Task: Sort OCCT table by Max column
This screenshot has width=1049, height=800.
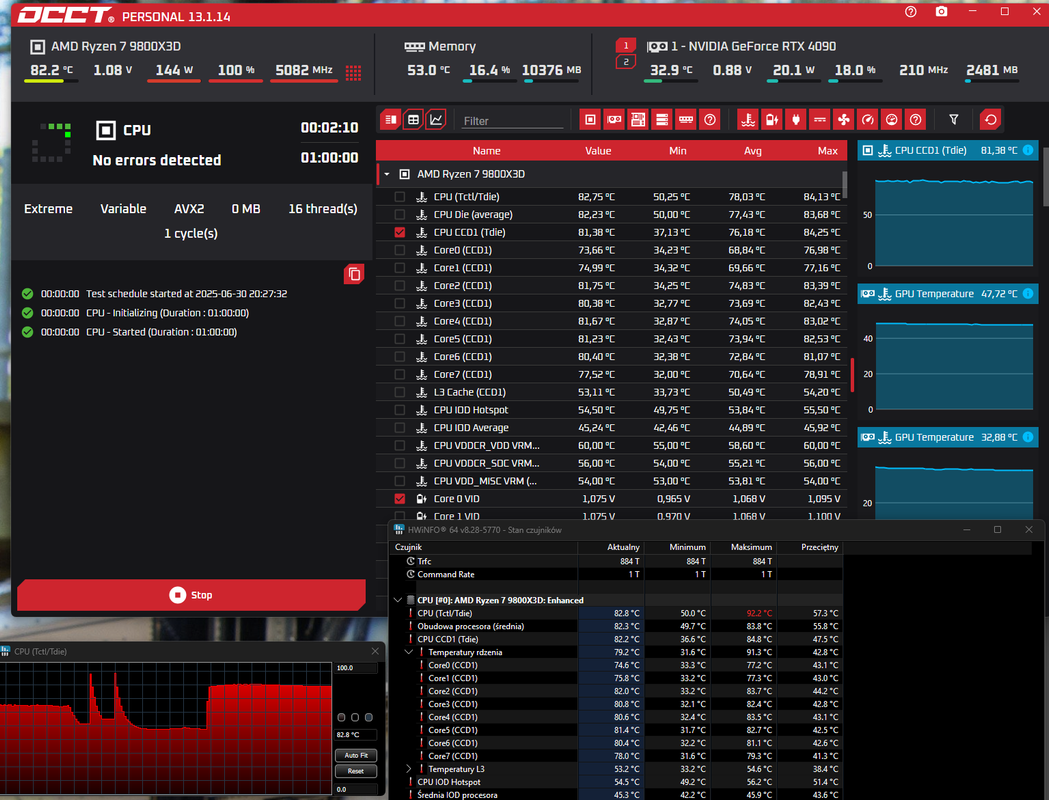Action: [828, 151]
